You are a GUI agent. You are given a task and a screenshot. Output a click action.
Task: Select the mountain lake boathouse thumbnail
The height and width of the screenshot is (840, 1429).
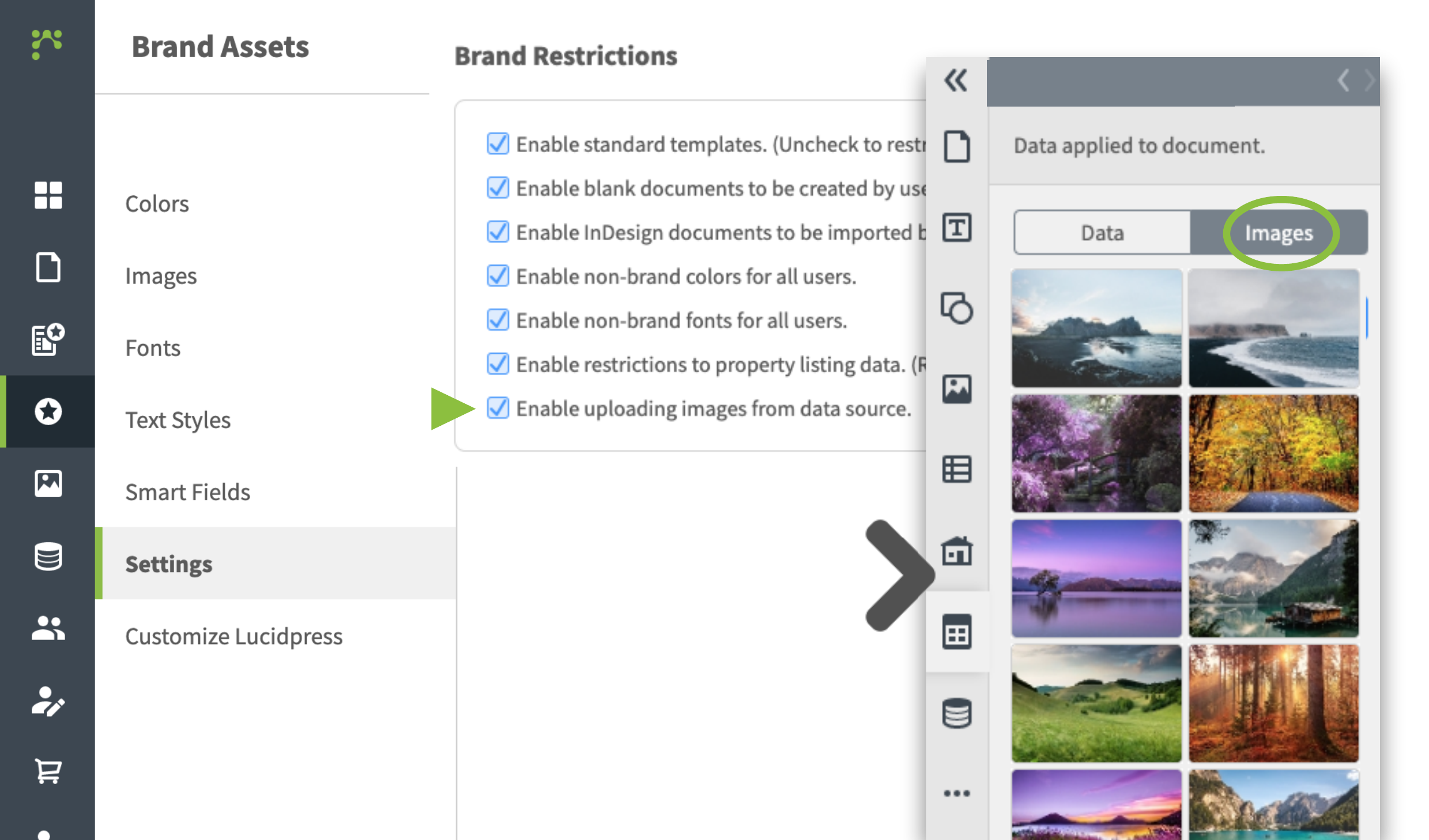click(1274, 578)
